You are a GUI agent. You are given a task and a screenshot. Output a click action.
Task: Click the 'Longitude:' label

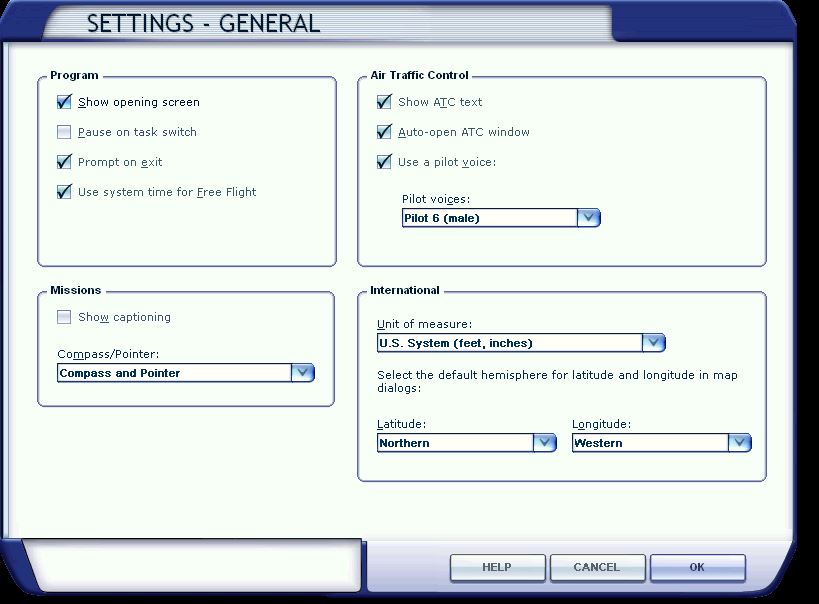point(602,424)
